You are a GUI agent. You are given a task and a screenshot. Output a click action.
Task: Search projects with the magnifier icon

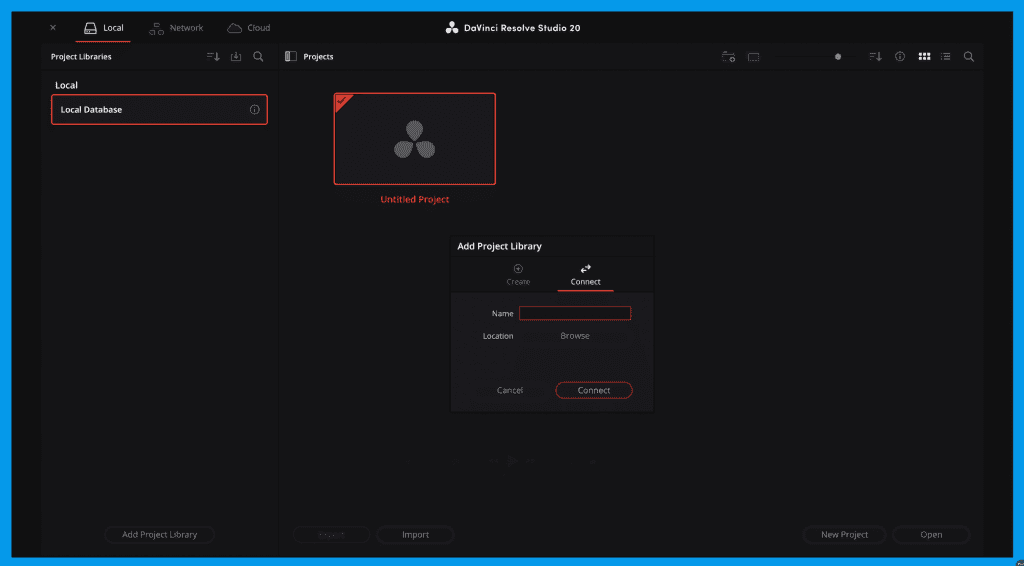(x=969, y=57)
